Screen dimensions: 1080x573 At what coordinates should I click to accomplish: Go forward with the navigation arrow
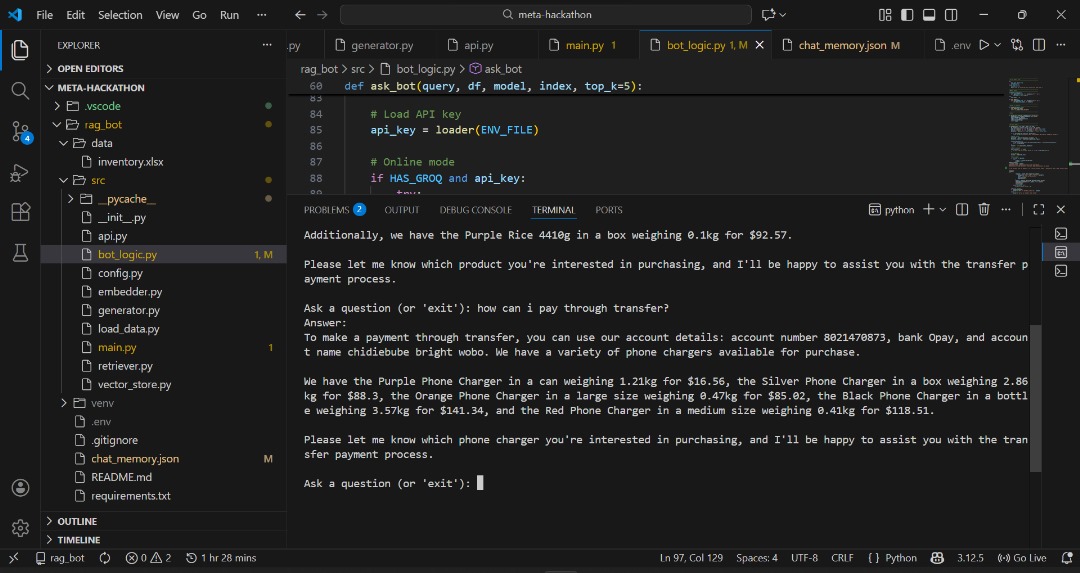click(x=322, y=14)
